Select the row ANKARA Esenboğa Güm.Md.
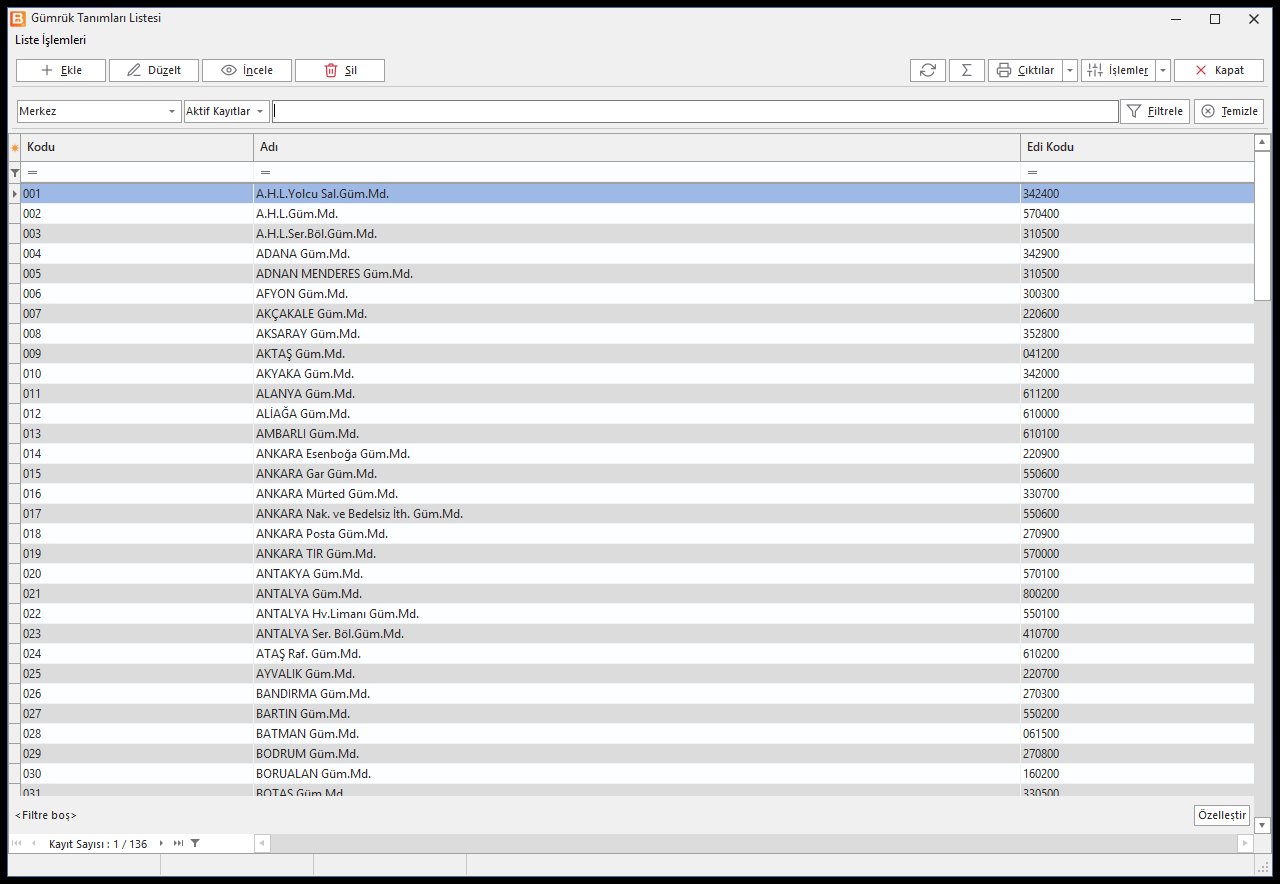The image size is (1280, 884). 638,454
